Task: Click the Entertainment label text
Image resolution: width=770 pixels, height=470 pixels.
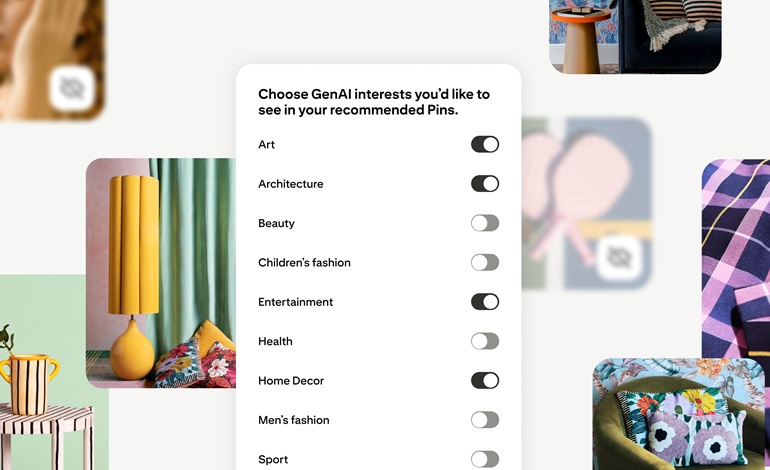Action: point(296,302)
